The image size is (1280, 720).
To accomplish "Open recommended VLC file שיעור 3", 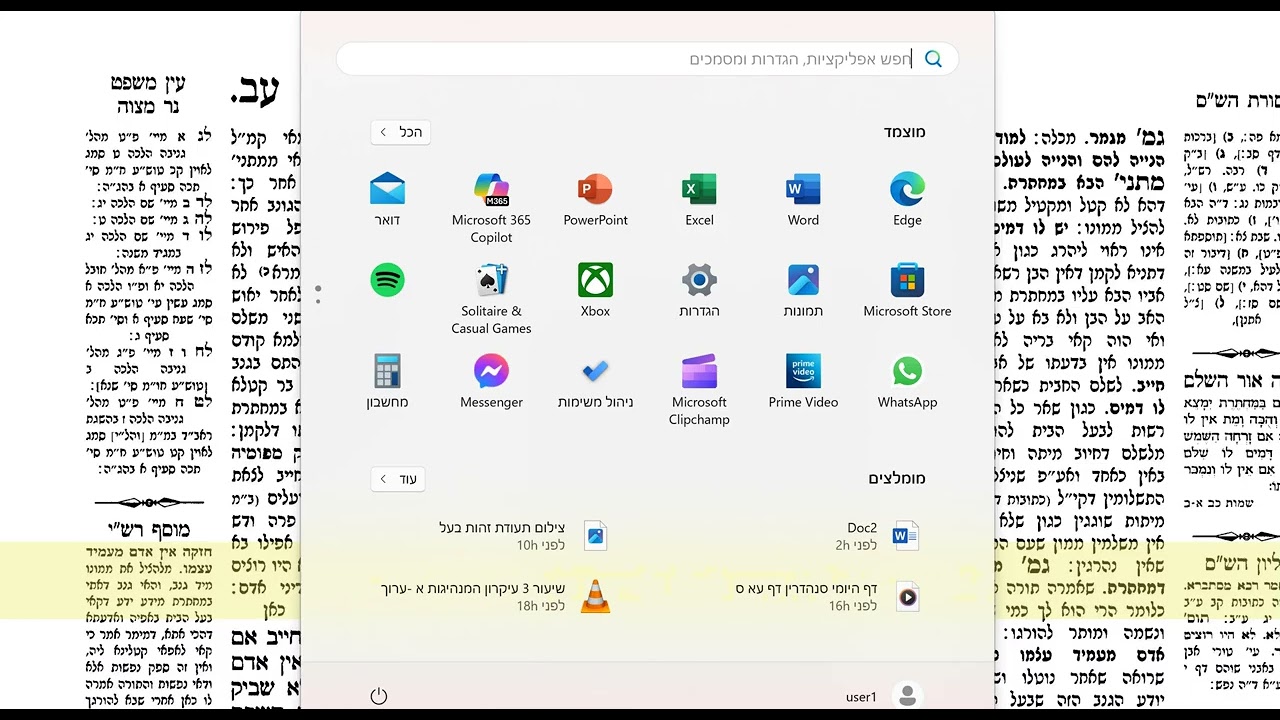I will [495, 597].
